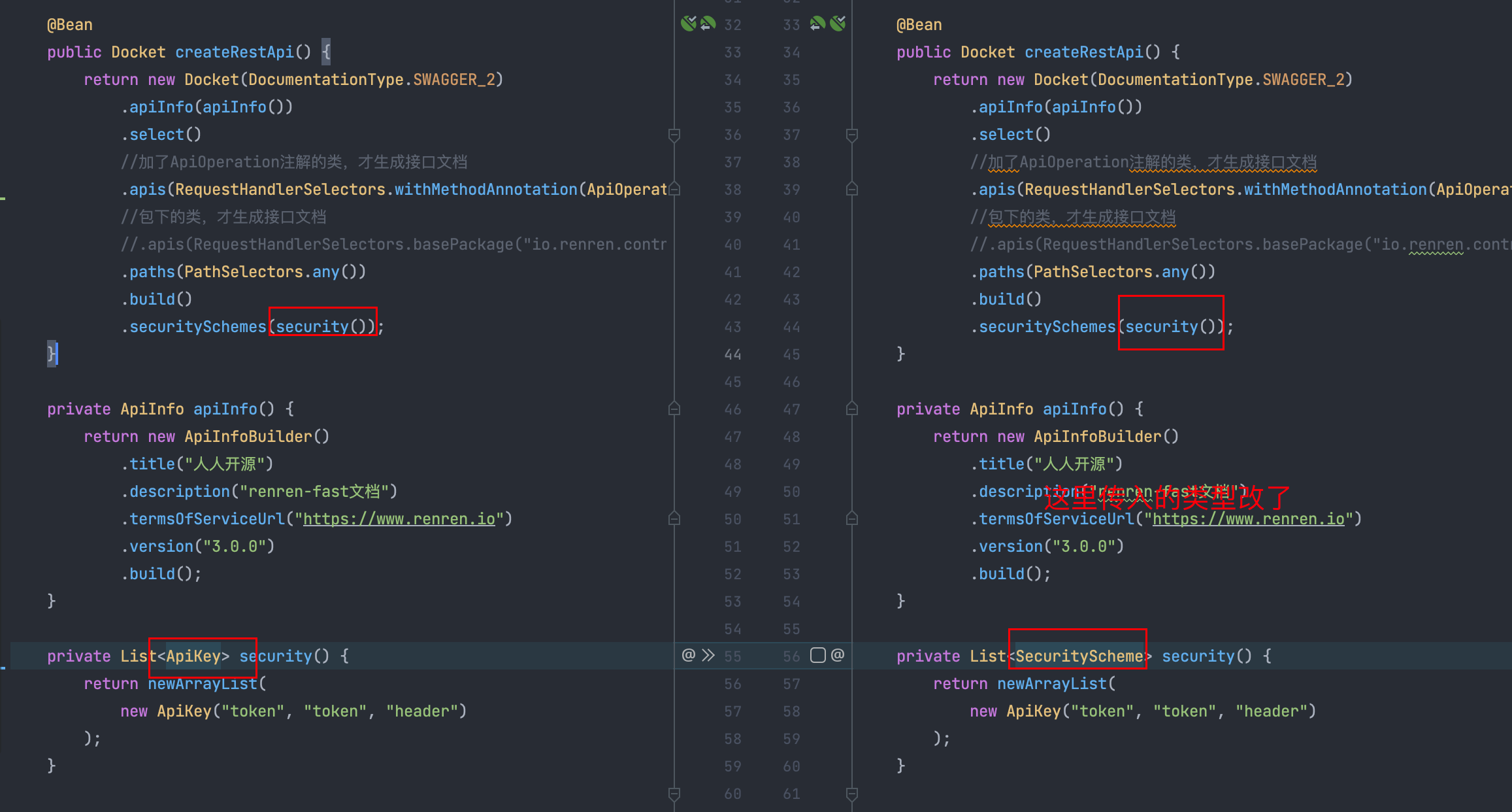Click RequestHandlerSelectors in right pane .apis line
1512x812 pixels.
(x=1130, y=190)
